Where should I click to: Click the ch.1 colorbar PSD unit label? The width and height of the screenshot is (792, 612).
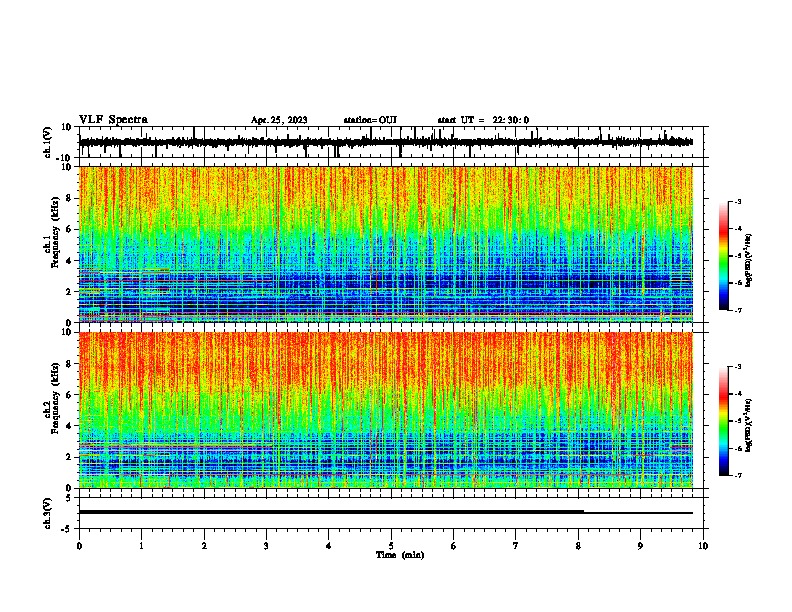click(x=749, y=261)
